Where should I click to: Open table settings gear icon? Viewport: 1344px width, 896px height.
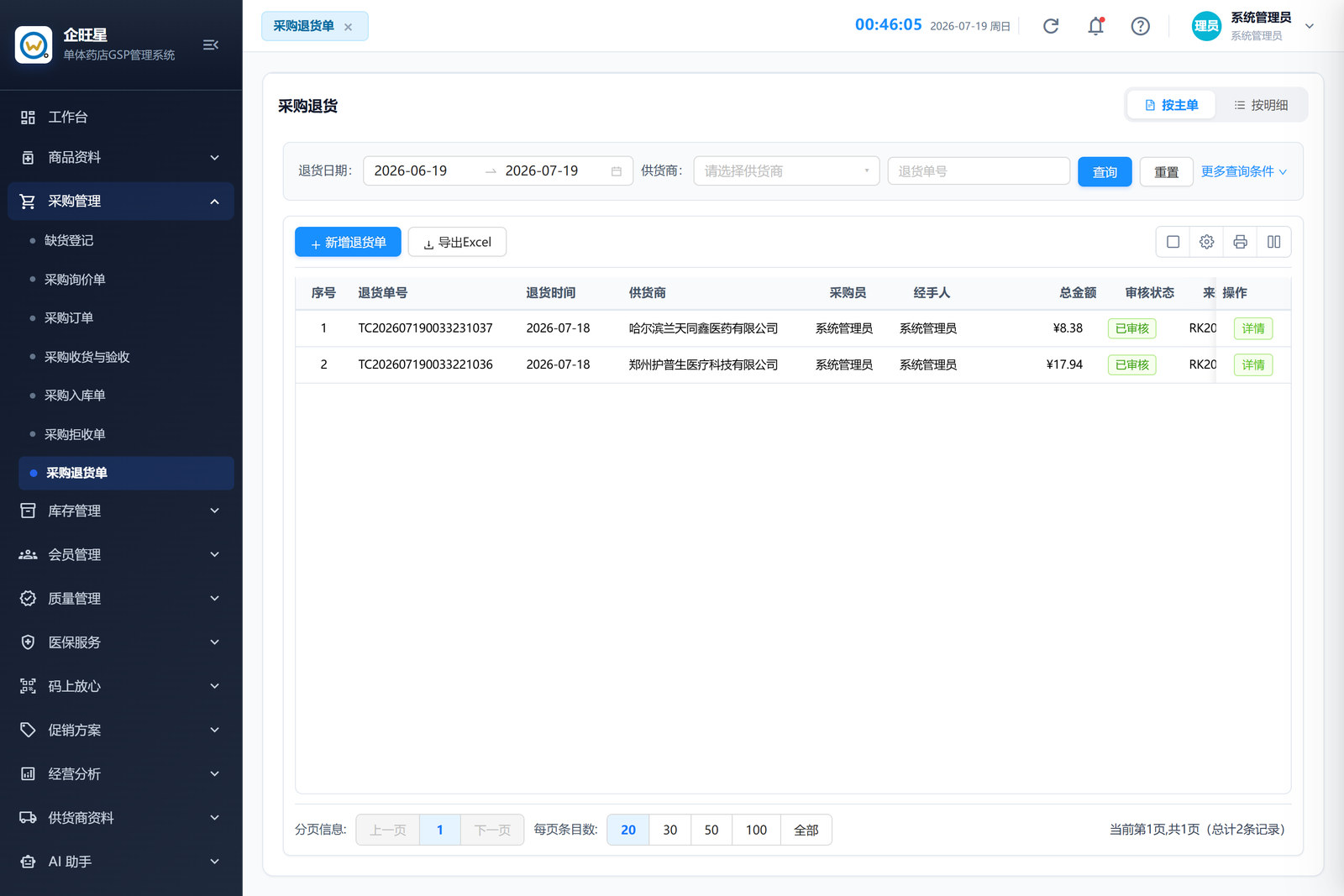pyautogui.click(x=1206, y=242)
